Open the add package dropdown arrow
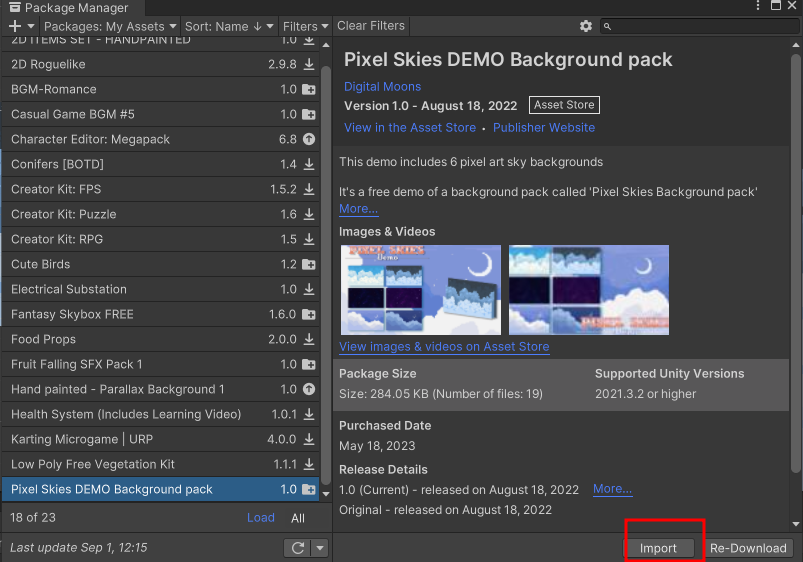The width and height of the screenshot is (803, 562). tap(31, 26)
